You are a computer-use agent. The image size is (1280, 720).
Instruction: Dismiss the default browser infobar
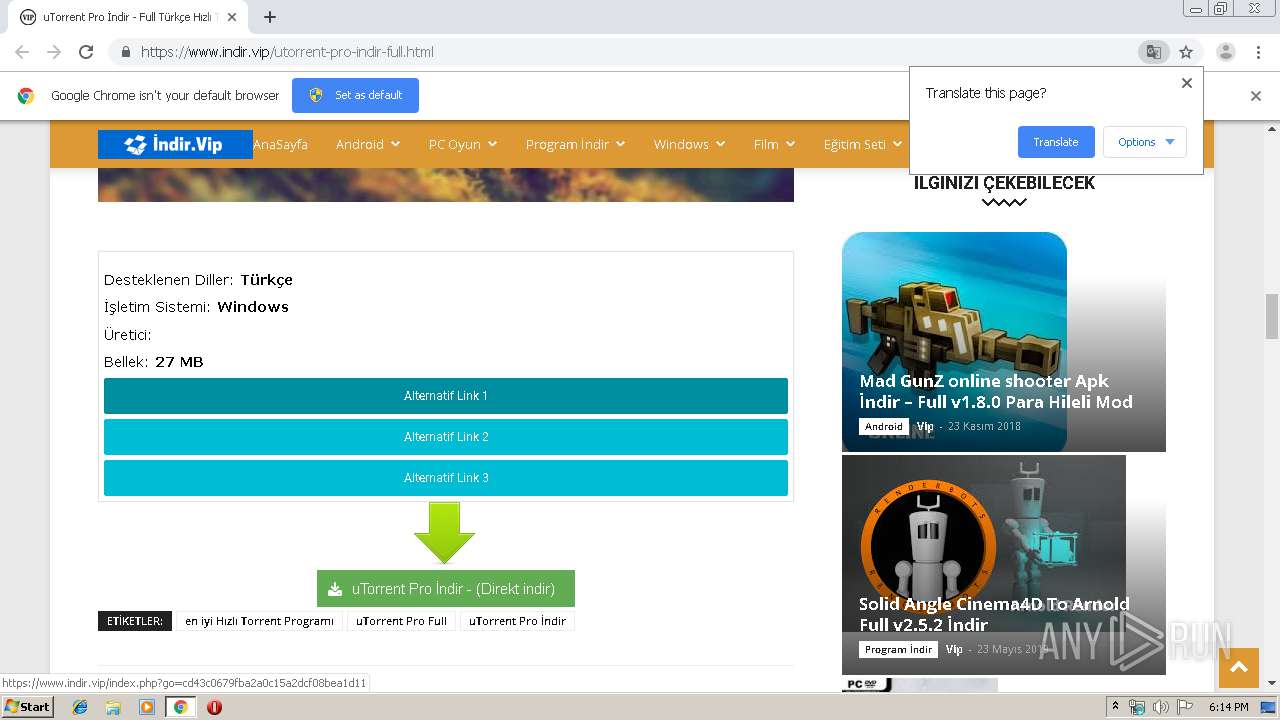click(1256, 96)
